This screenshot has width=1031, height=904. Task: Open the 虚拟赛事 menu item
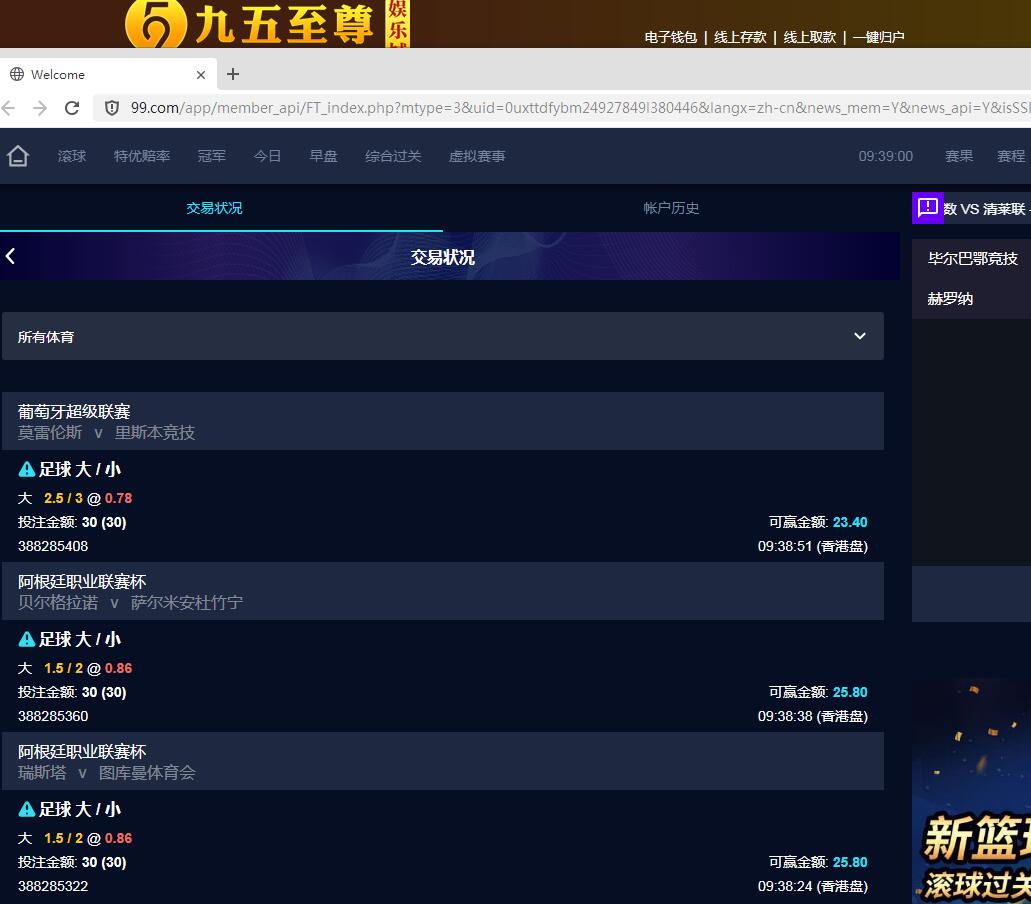477,156
